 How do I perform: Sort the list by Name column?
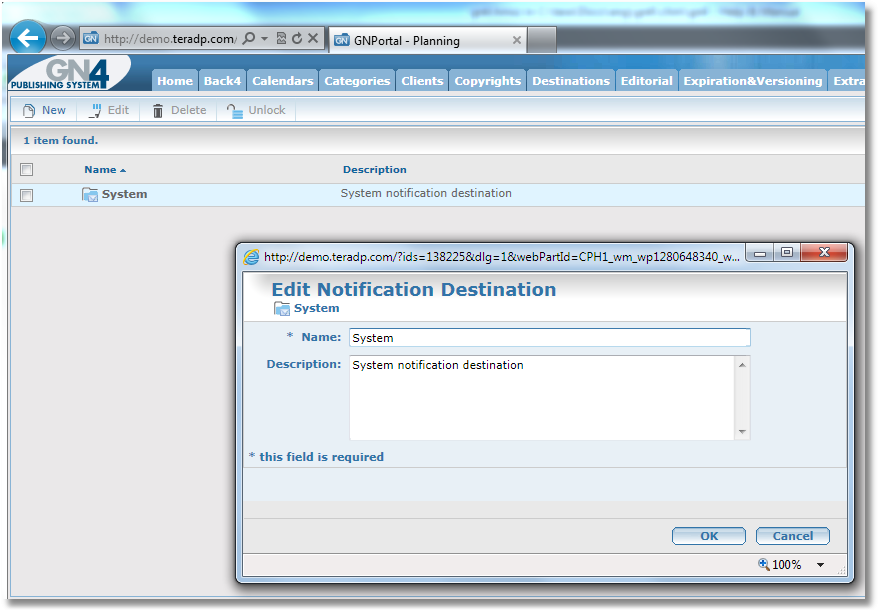(105, 169)
